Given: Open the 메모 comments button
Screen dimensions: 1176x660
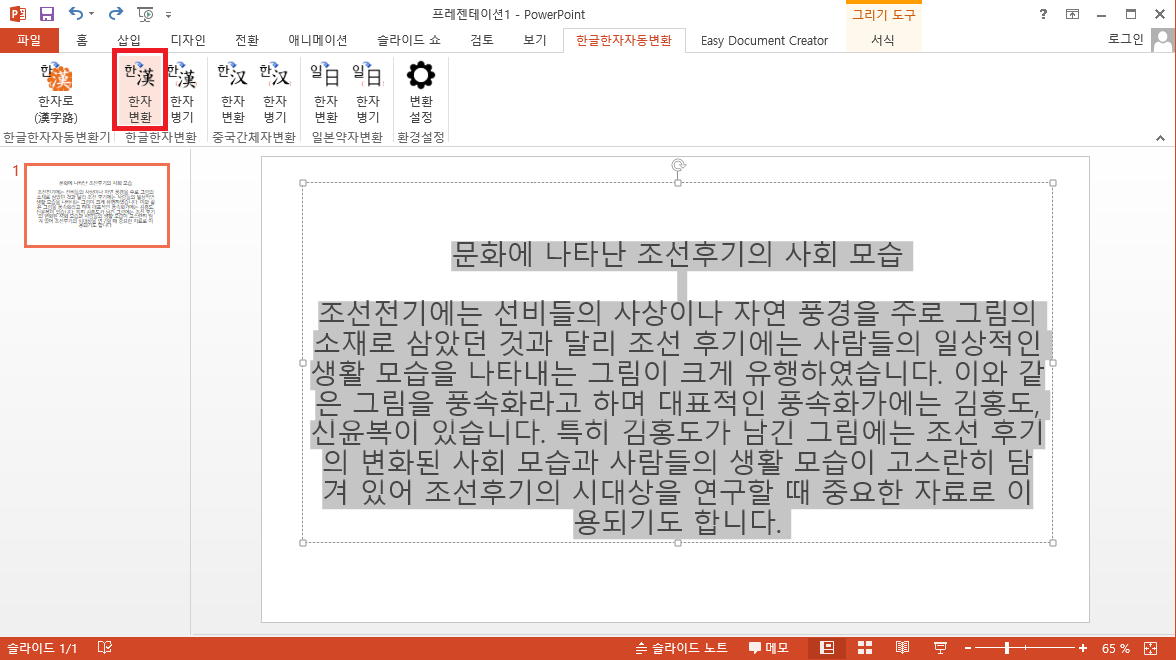Looking at the screenshot, I should (x=768, y=648).
